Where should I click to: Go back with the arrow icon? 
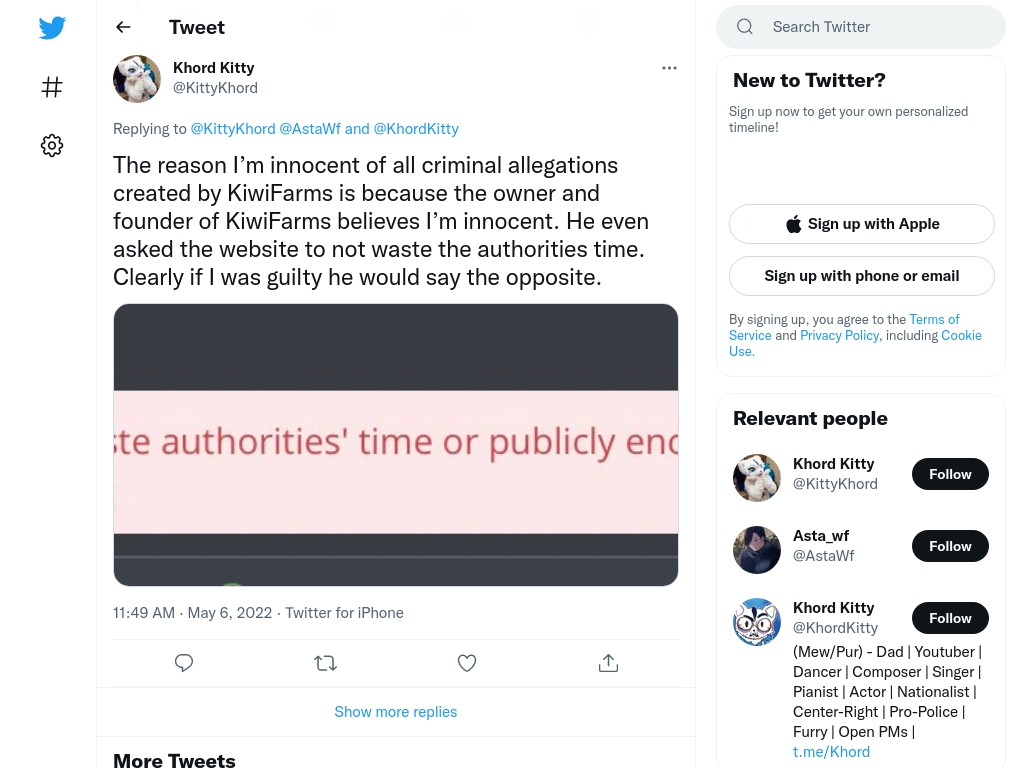click(123, 27)
